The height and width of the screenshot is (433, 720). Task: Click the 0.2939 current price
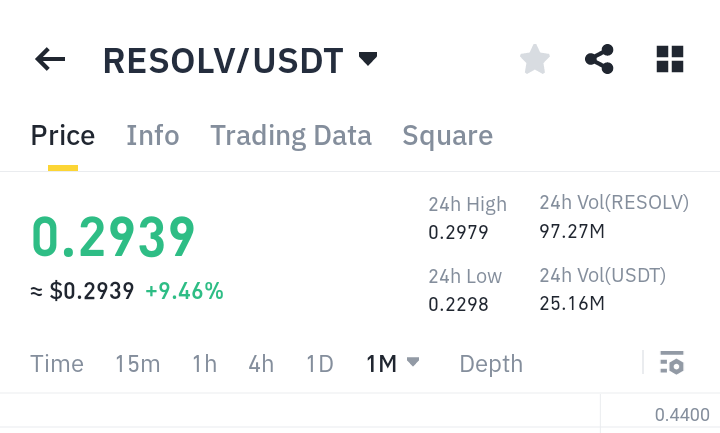pos(113,237)
